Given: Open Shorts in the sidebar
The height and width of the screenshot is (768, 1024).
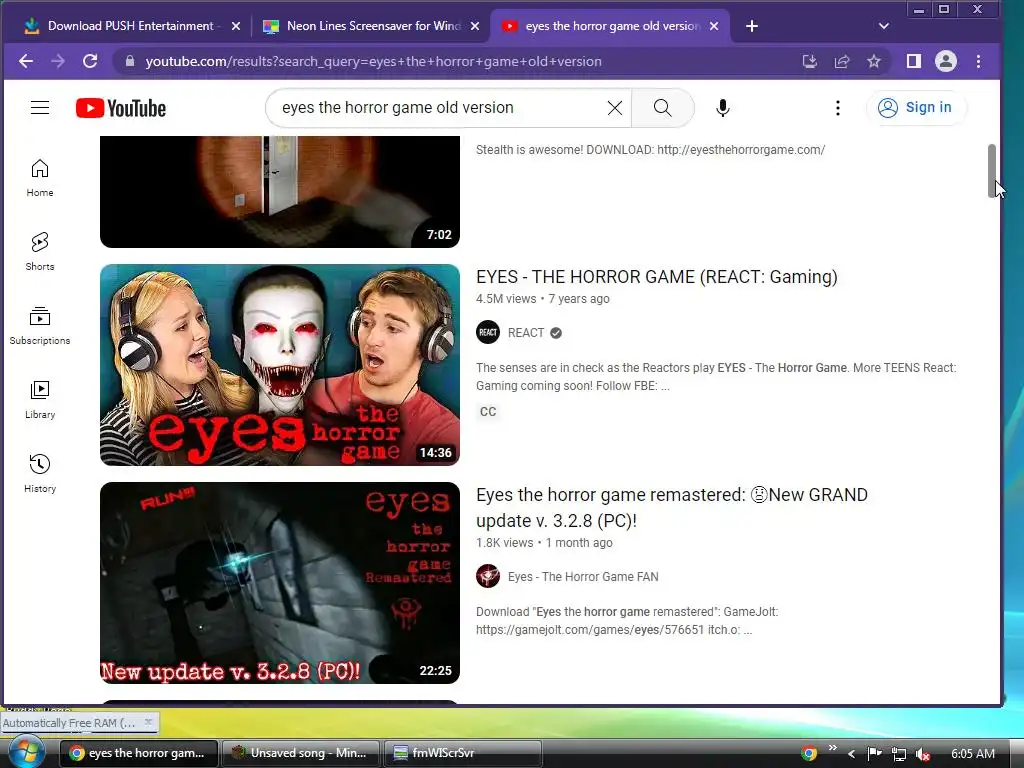Looking at the screenshot, I should click(x=40, y=251).
